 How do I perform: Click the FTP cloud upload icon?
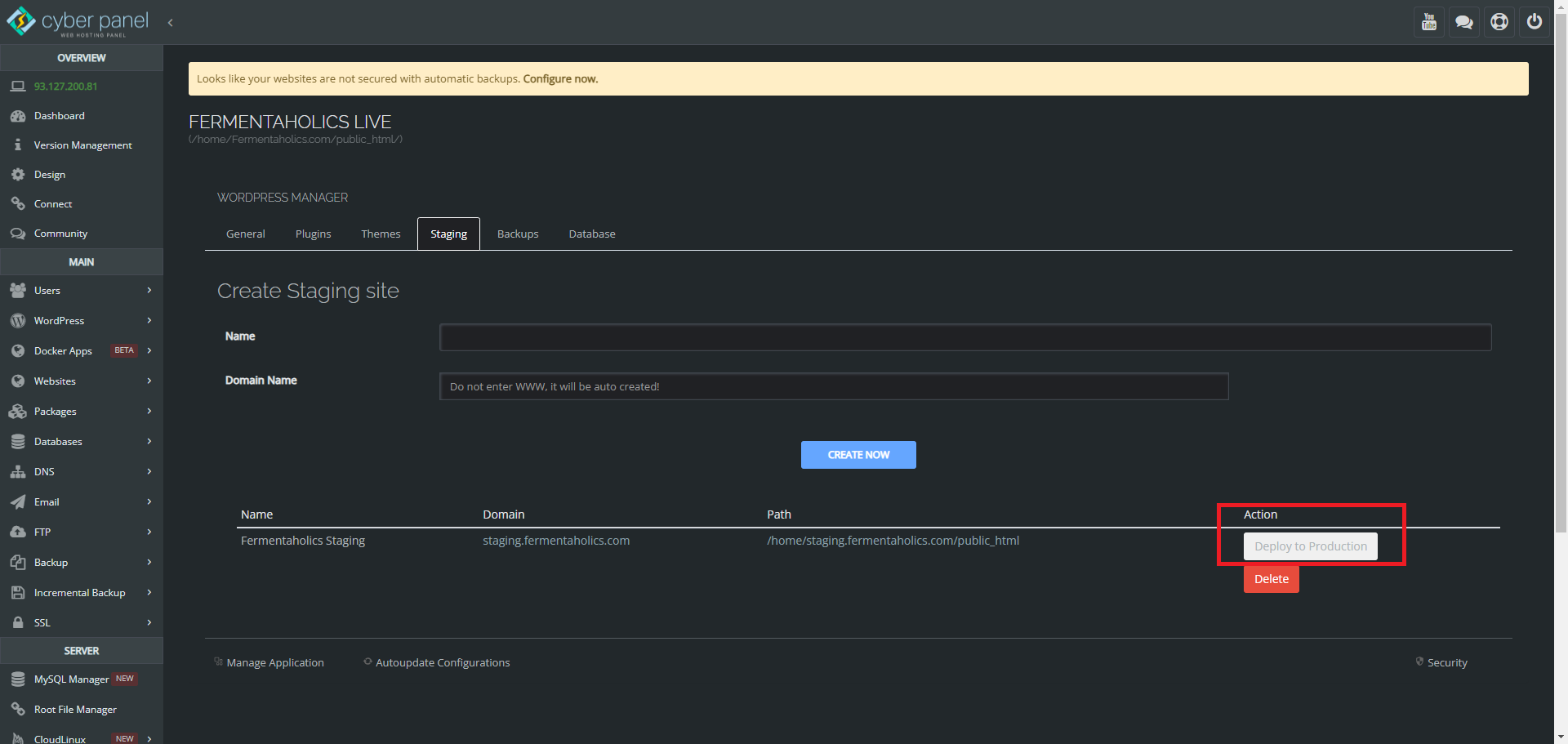tap(18, 532)
